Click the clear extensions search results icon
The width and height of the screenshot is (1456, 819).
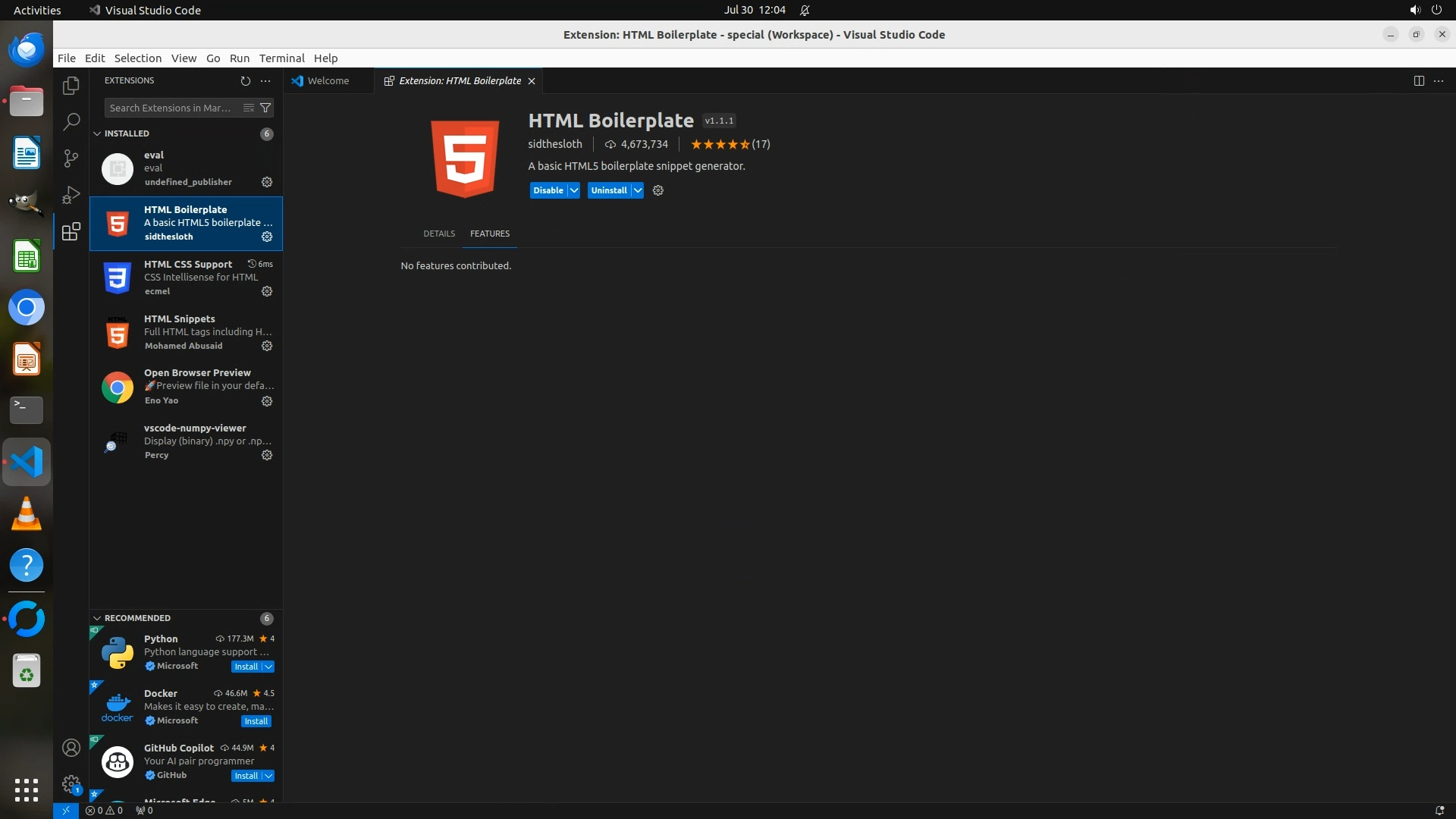248,108
